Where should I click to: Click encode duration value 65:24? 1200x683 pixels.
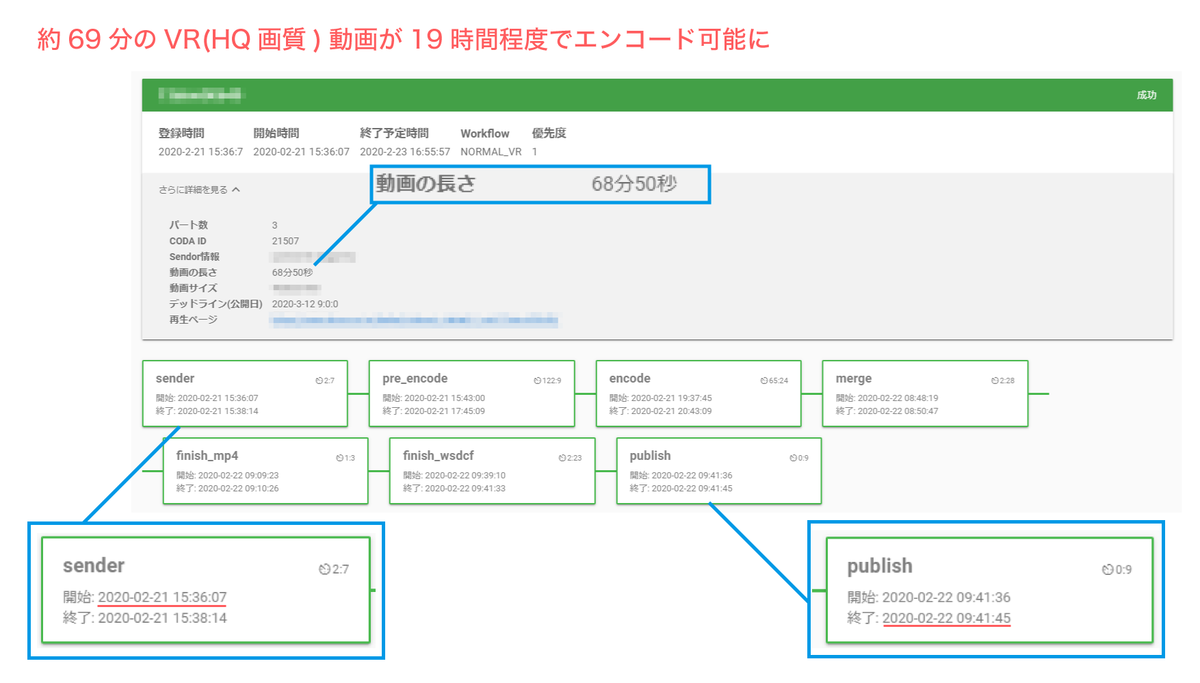point(778,381)
